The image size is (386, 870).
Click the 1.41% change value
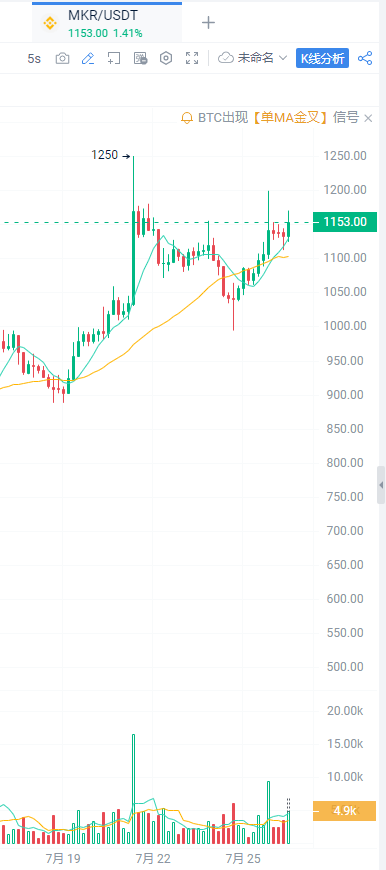128,33
